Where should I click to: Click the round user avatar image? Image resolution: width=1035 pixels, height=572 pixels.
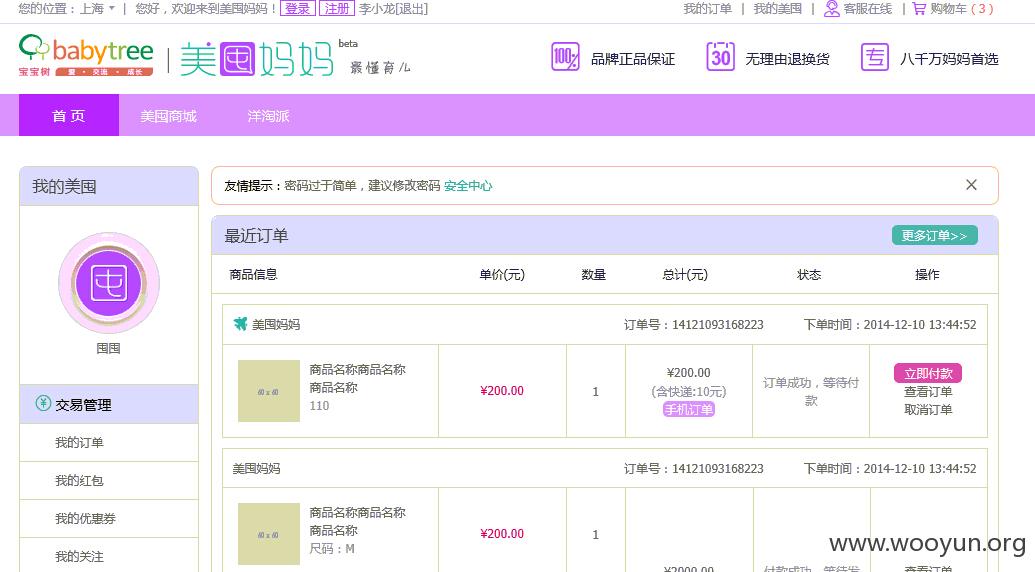tap(109, 283)
